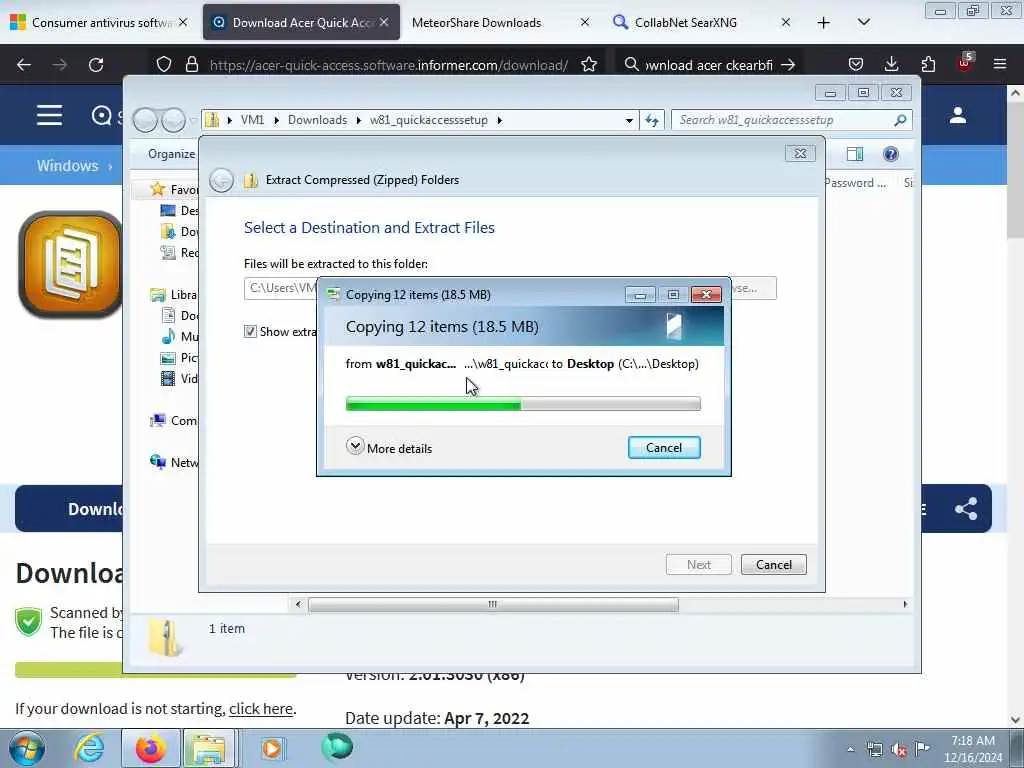
Task: Expand breadcrumb arrow after w81_quickaccesssetup
Action: tap(500, 120)
